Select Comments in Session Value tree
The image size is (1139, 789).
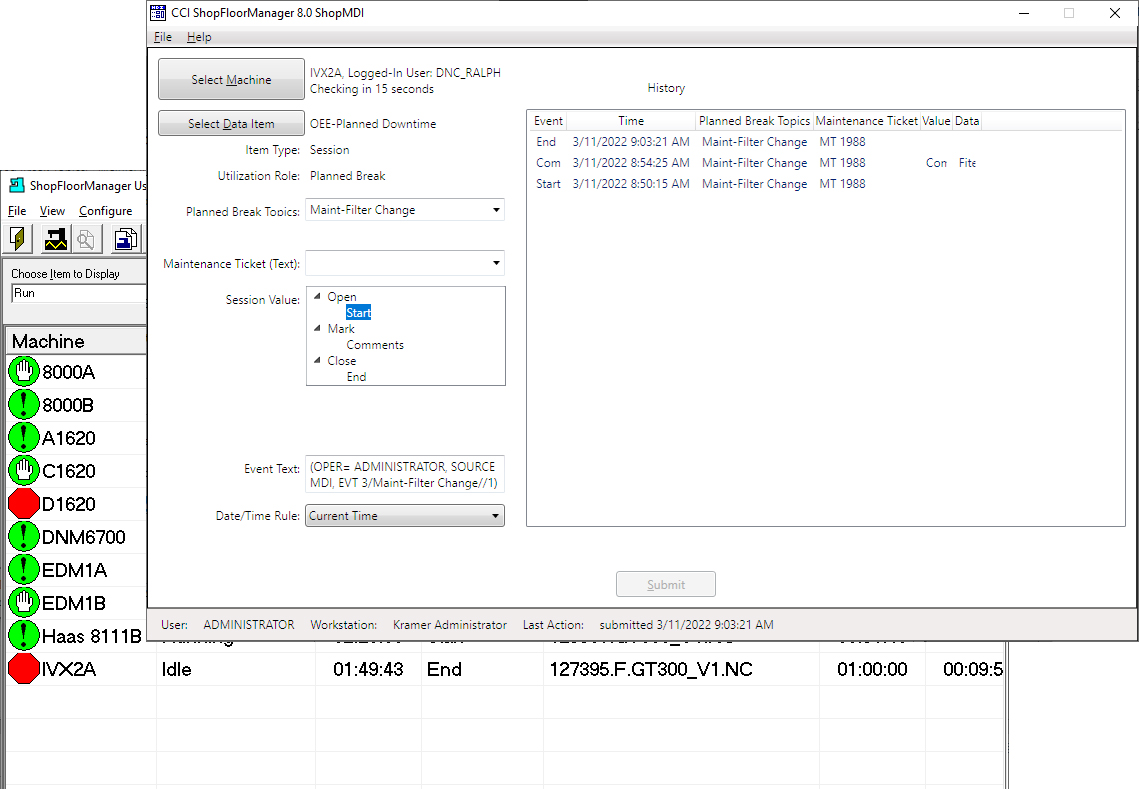click(375, 345)
